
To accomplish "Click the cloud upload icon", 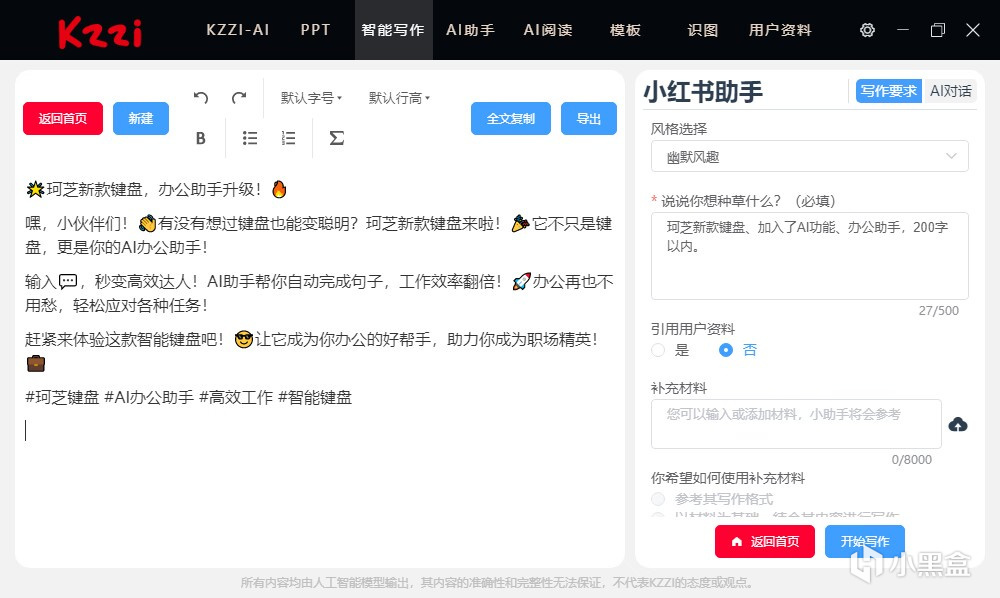I will (957, 425).
